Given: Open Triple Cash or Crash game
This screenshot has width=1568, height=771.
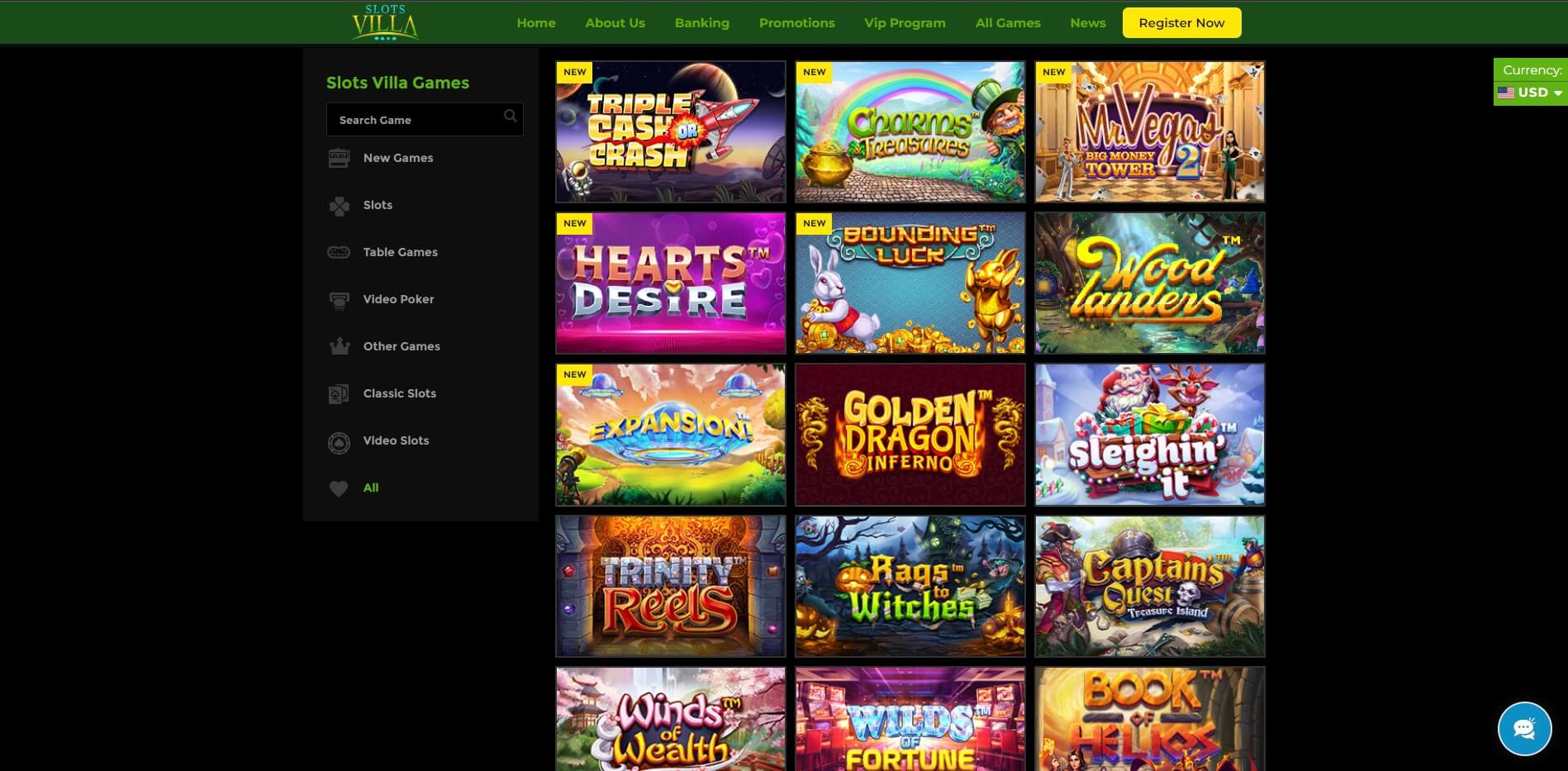Looking at the screenshot, I should point(671,131).
